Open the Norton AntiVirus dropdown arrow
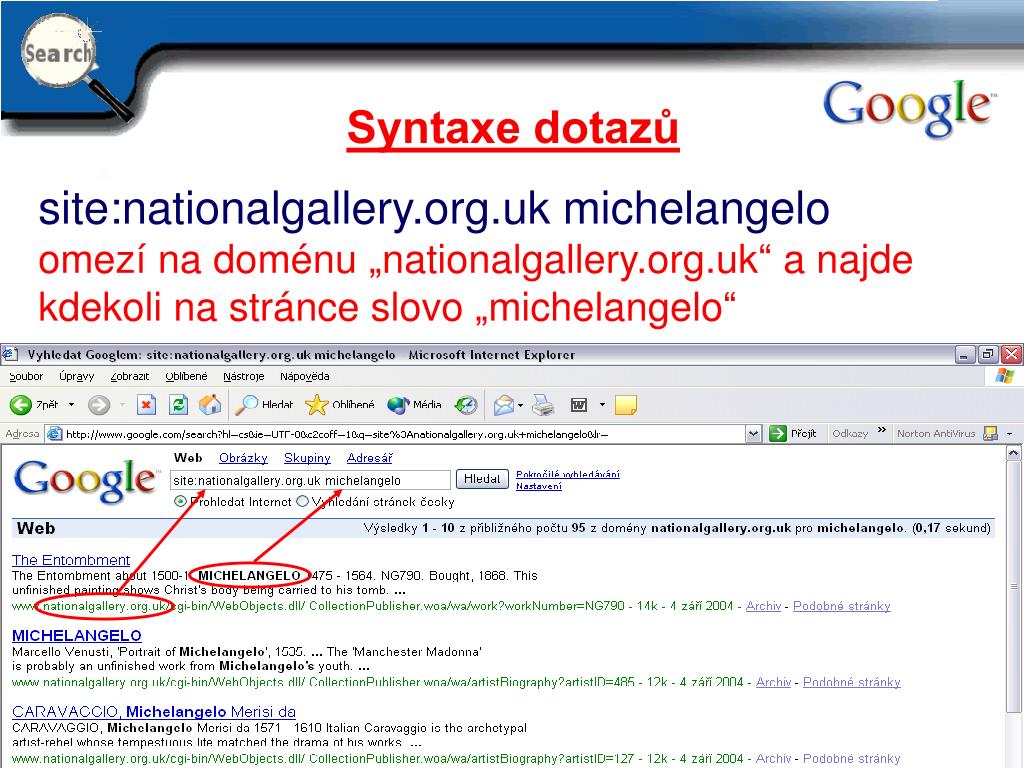Viewport: 1024px width, 768px height. [x=1009, y=434]
